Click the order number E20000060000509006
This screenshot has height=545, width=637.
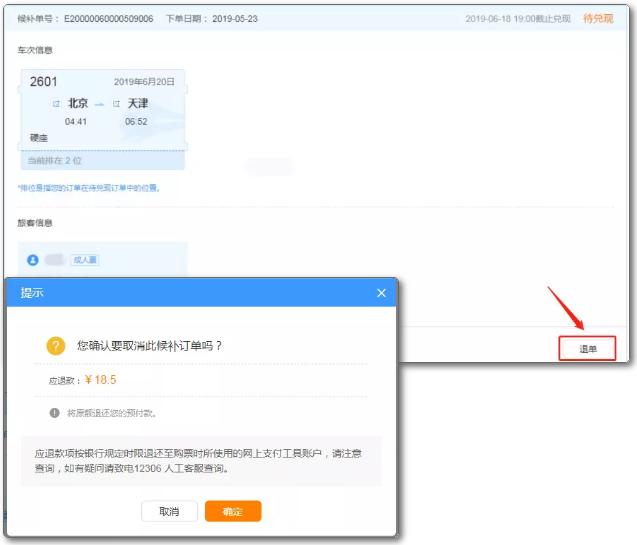(x=108, y=19)
